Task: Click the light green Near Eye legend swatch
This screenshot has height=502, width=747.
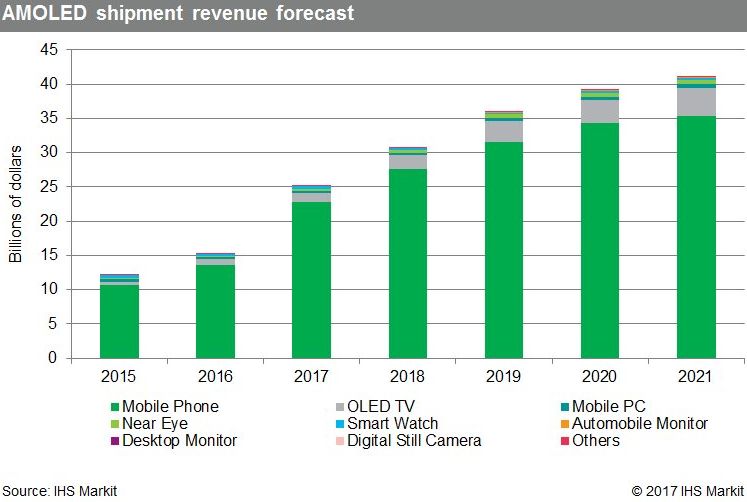Action: coord(114,425)
